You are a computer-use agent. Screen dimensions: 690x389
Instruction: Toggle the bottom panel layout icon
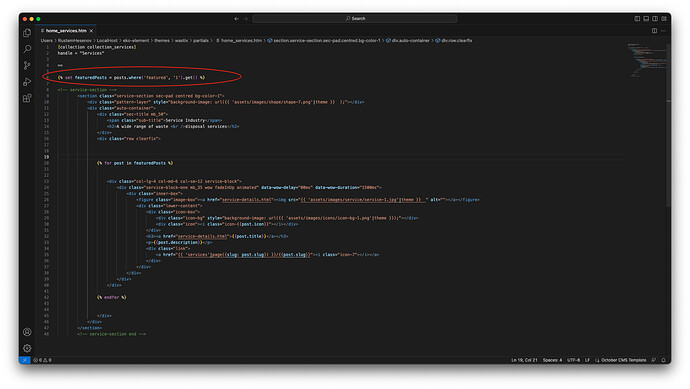pyautogui.click(x=646, y=18)
